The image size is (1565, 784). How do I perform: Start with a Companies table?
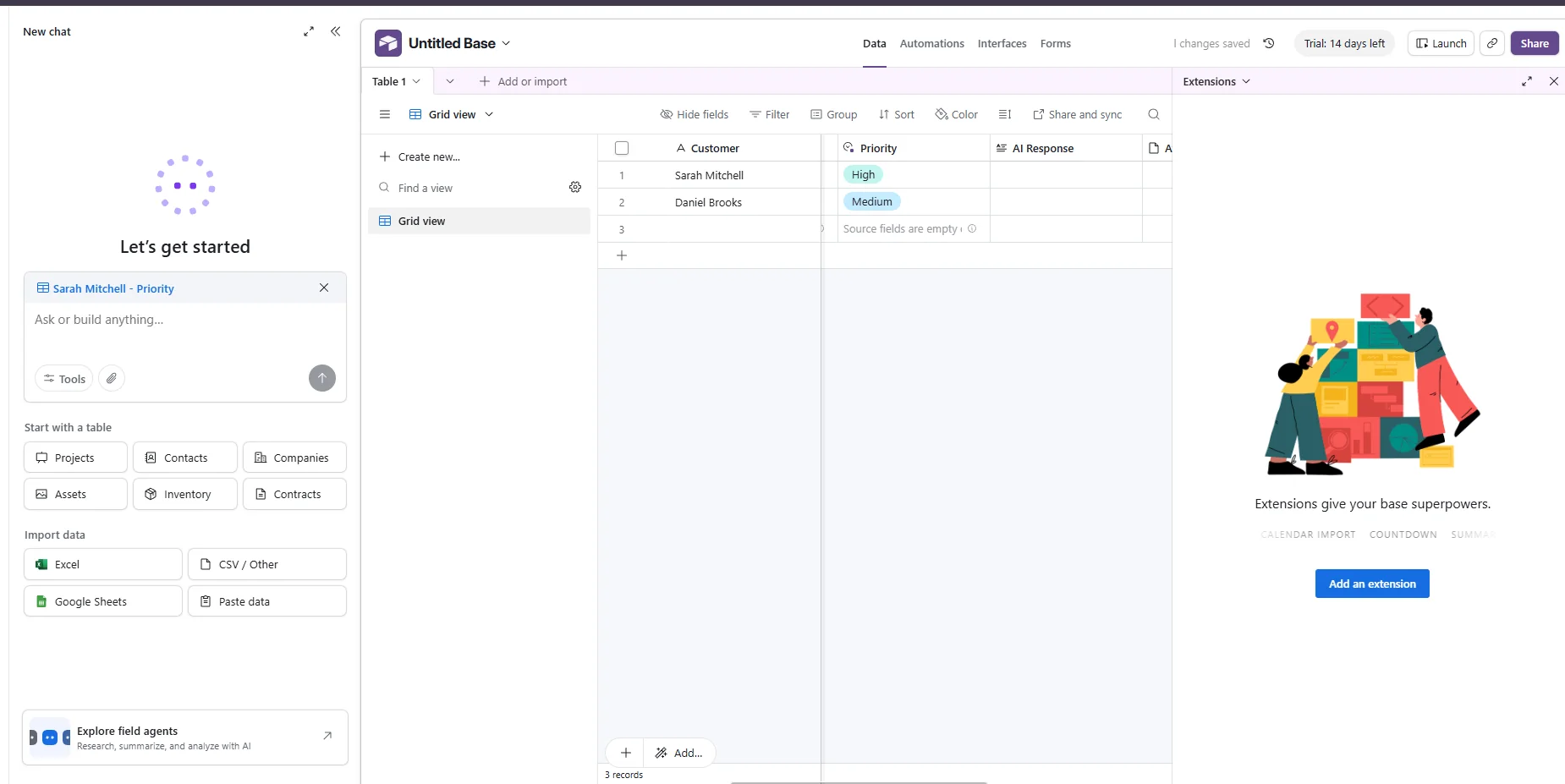(294, 458)
